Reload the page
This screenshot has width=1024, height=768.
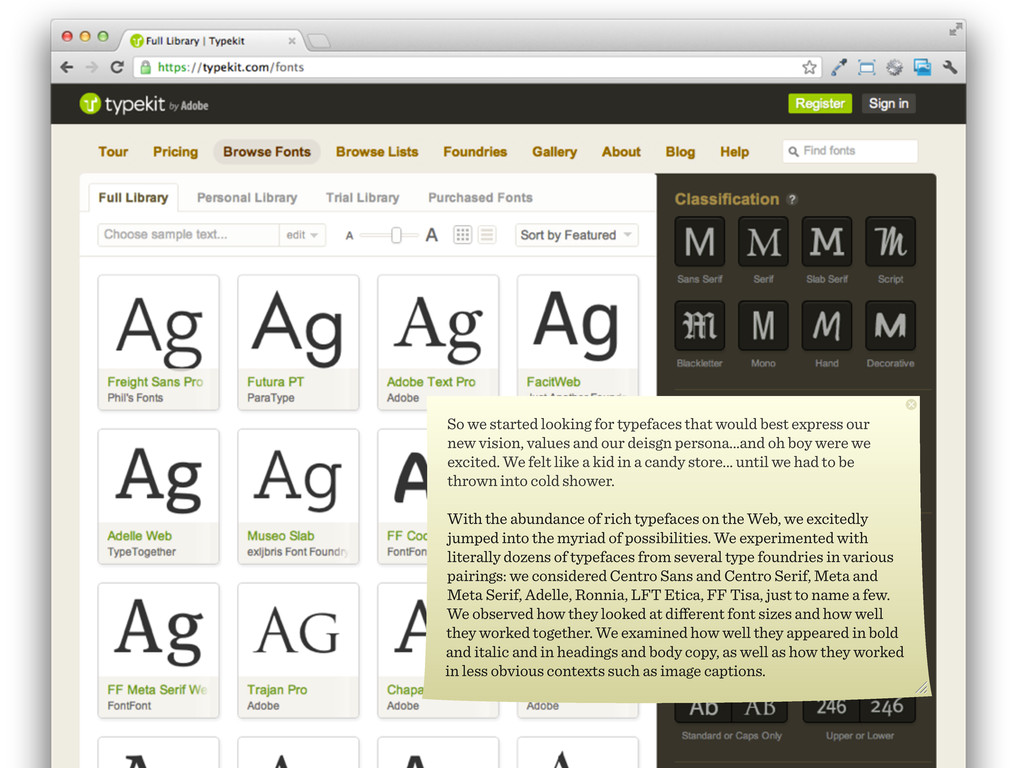[117, 67]
